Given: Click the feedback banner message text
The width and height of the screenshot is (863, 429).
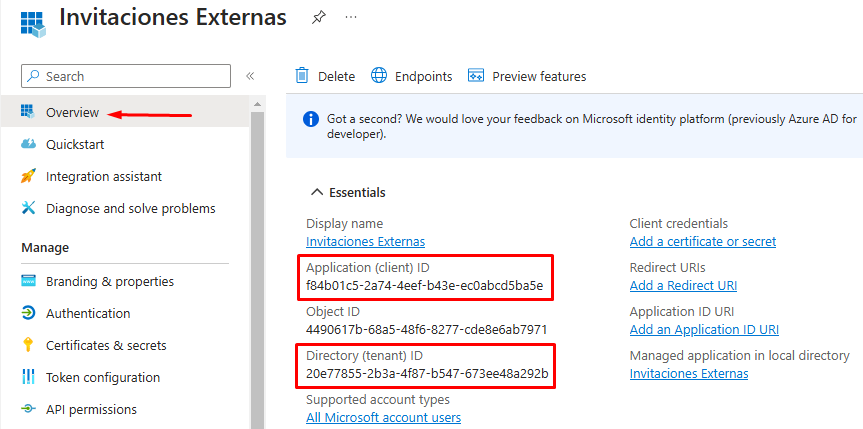Looking at the screenshot, I should point(592,126).
